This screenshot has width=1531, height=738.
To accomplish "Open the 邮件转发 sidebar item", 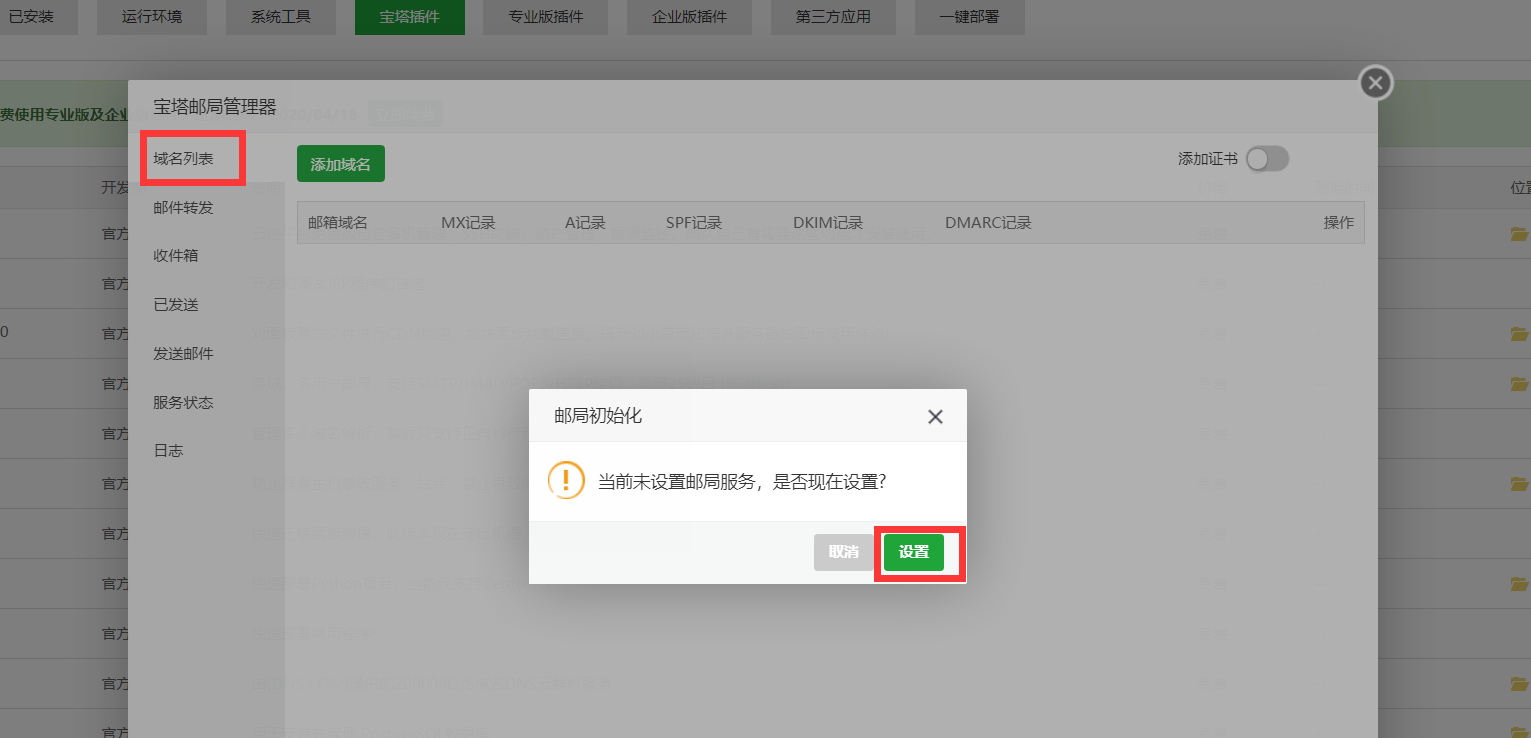I will click(x=183, y=208).
